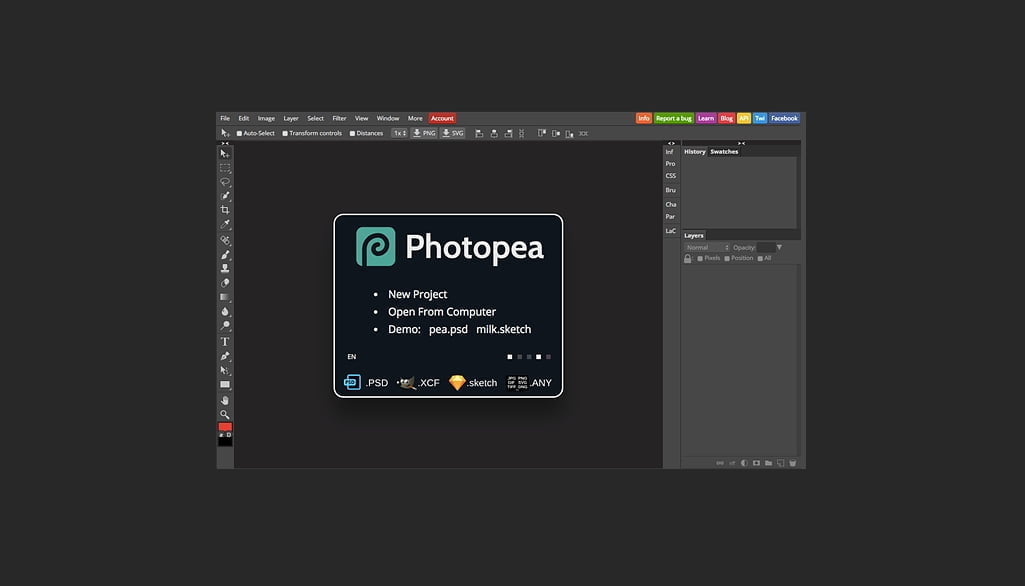Open the File menu
The height and width of the screenshot is (586, 1025).
click(x=225, y=118)
